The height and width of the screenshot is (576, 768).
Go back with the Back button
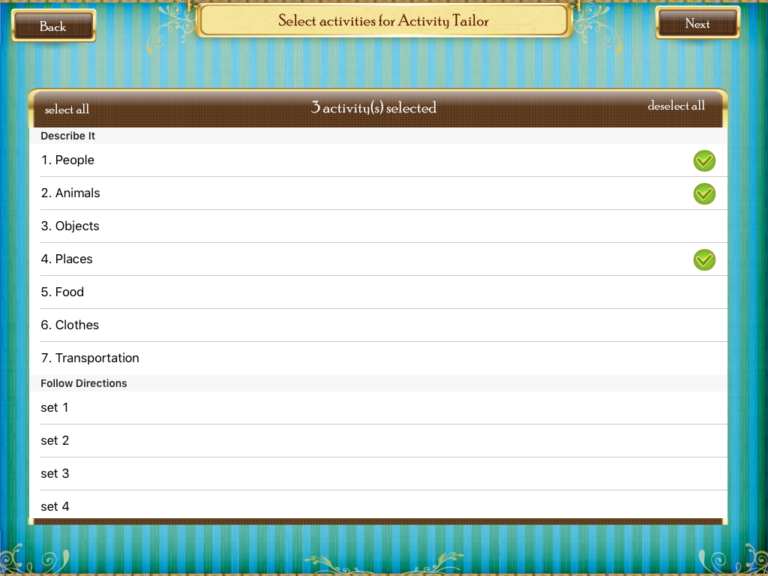[53, 25]
